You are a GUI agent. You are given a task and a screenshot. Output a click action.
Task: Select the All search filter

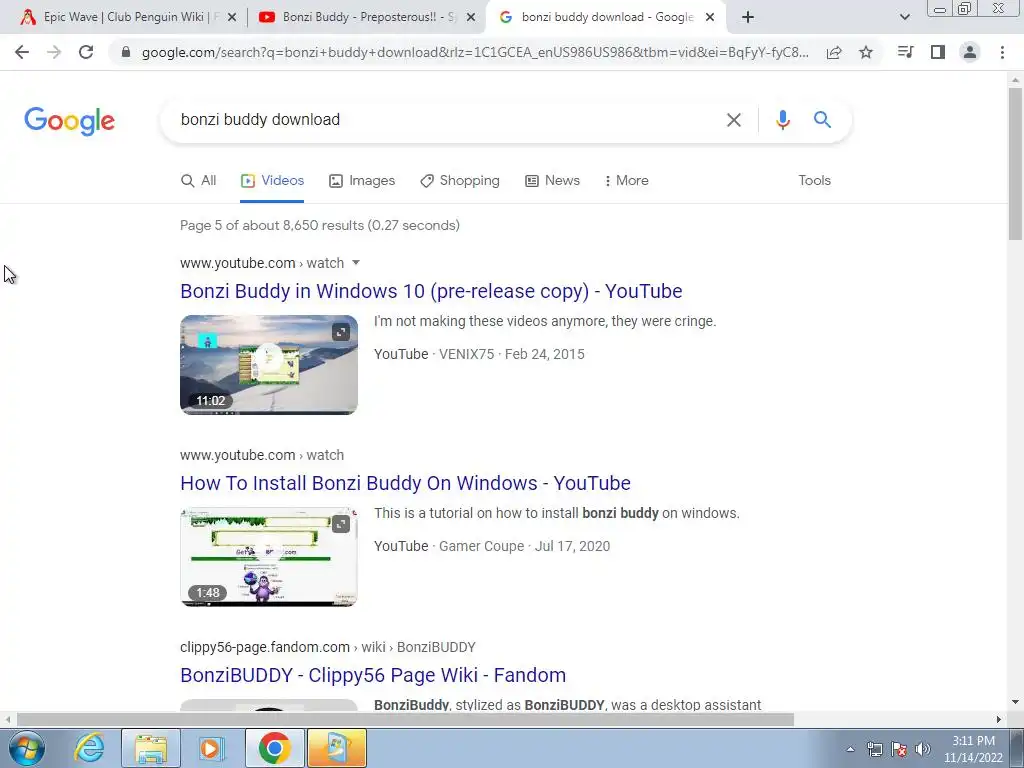point(199,180)
